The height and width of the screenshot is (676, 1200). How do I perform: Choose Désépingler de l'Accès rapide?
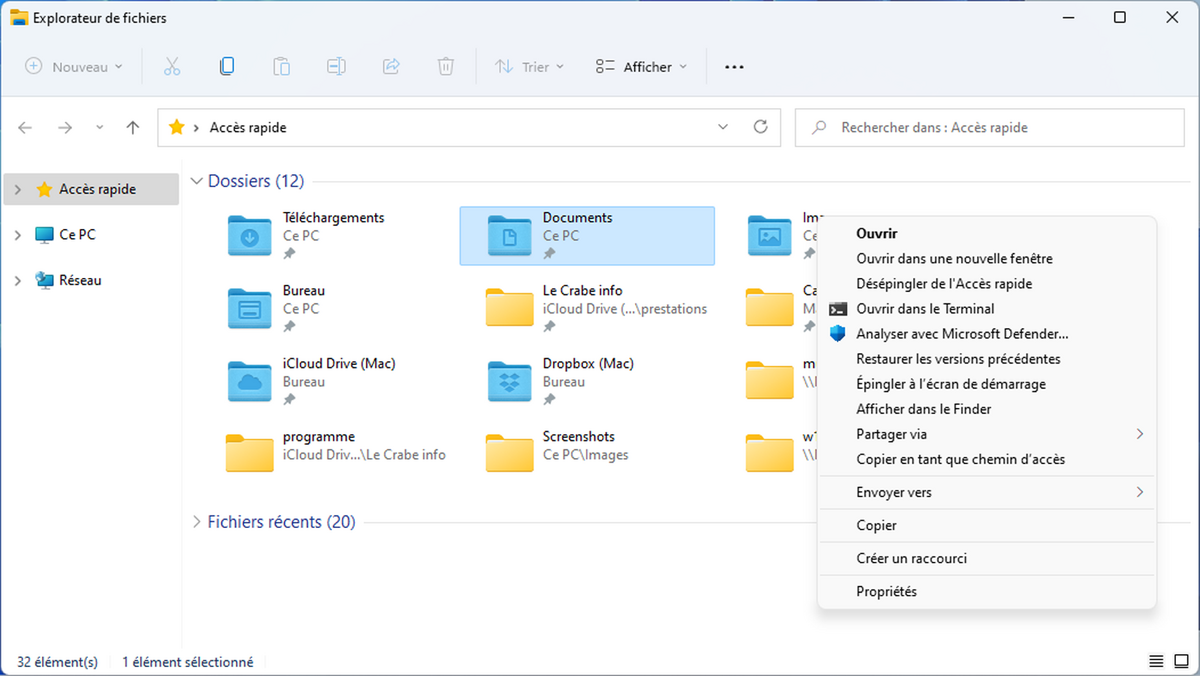click(x=987, y=284)
